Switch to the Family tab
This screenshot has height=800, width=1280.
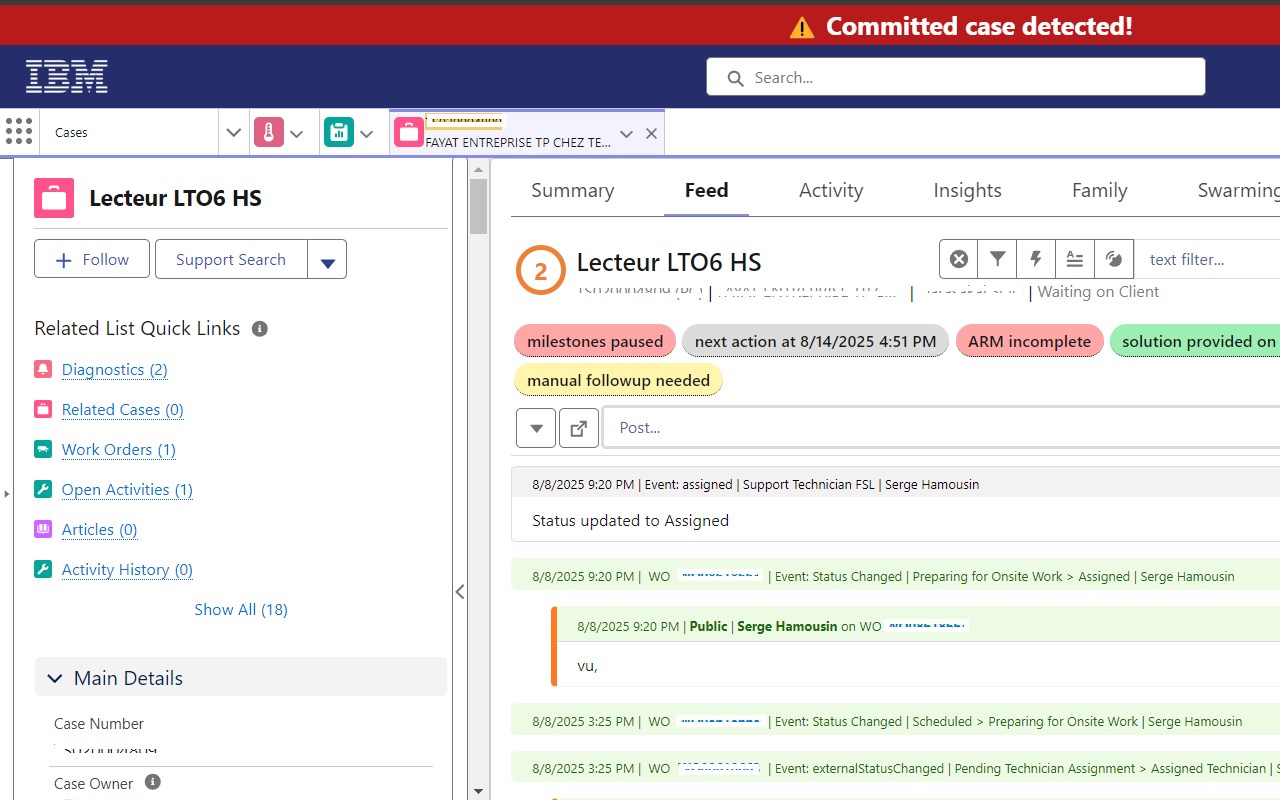point(1100,190)
